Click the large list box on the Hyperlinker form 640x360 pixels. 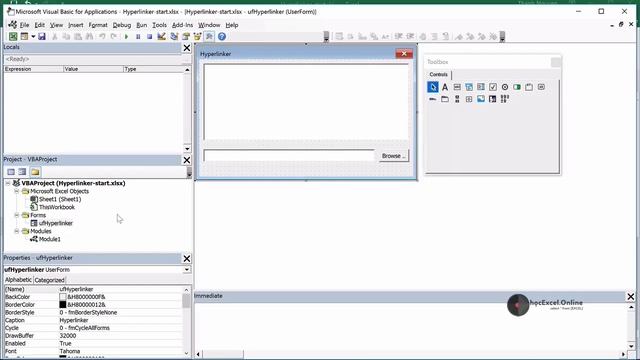pyautogui.click(x=306, y=102)
